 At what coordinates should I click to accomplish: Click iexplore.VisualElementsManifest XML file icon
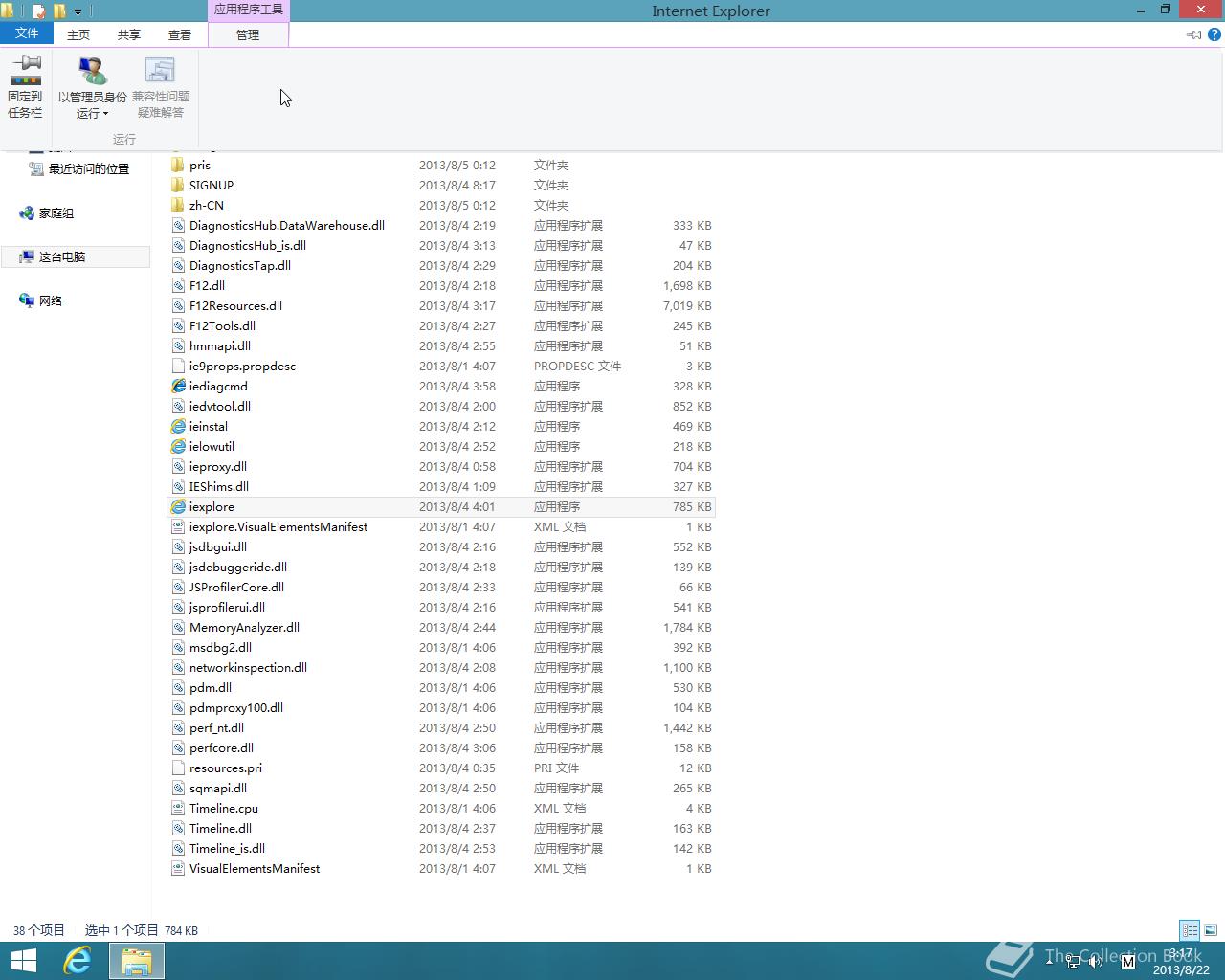[178, 526]
